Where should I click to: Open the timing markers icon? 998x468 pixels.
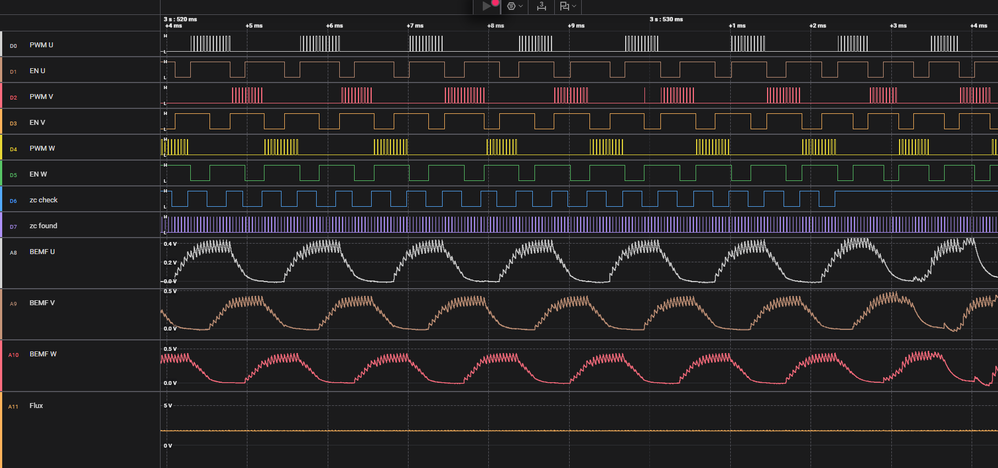coord(564,6)
